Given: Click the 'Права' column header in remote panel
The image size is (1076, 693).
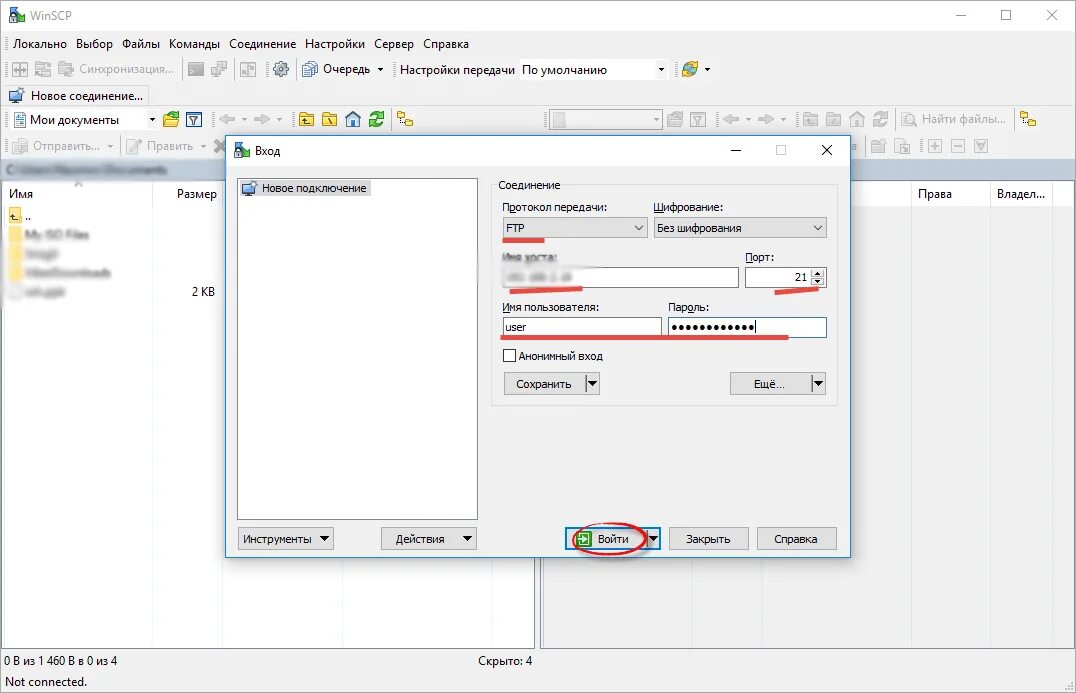Looking at the screenshot, I should point(950,193).
